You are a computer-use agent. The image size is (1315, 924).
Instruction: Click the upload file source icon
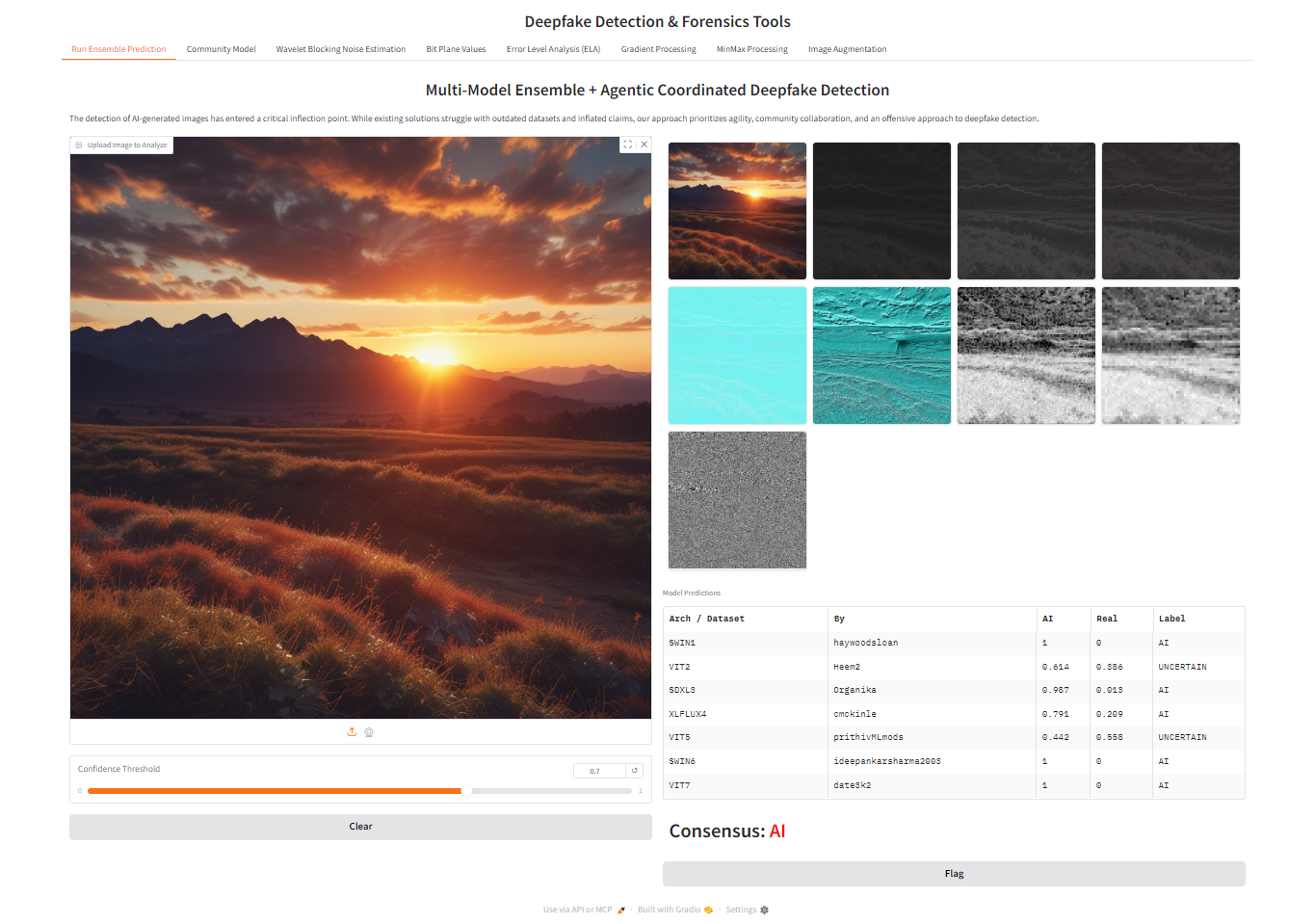(352, 732)
